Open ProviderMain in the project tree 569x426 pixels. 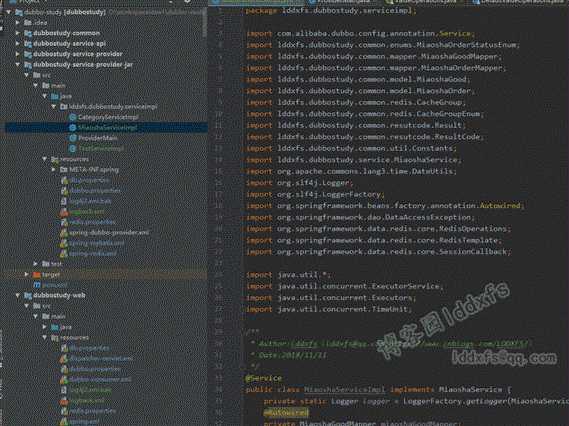(98, 138)
